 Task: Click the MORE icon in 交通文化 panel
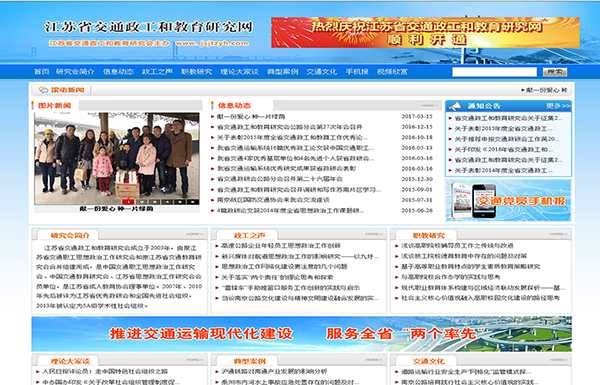pos(559,359)
